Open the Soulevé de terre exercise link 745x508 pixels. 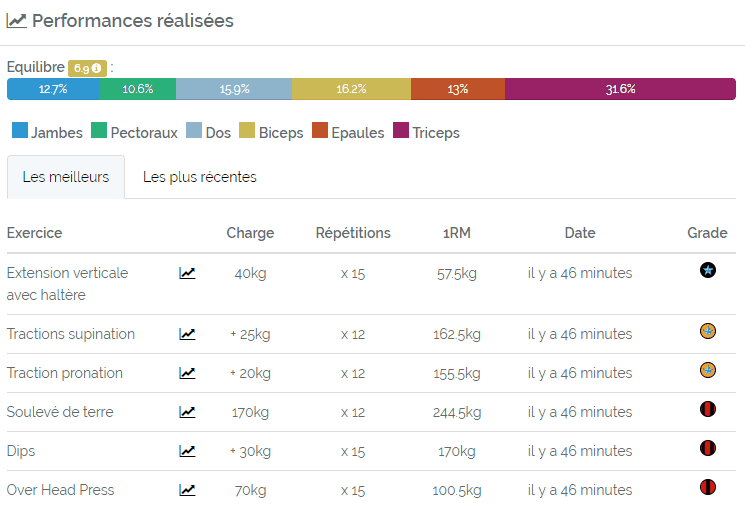[60, 412]
